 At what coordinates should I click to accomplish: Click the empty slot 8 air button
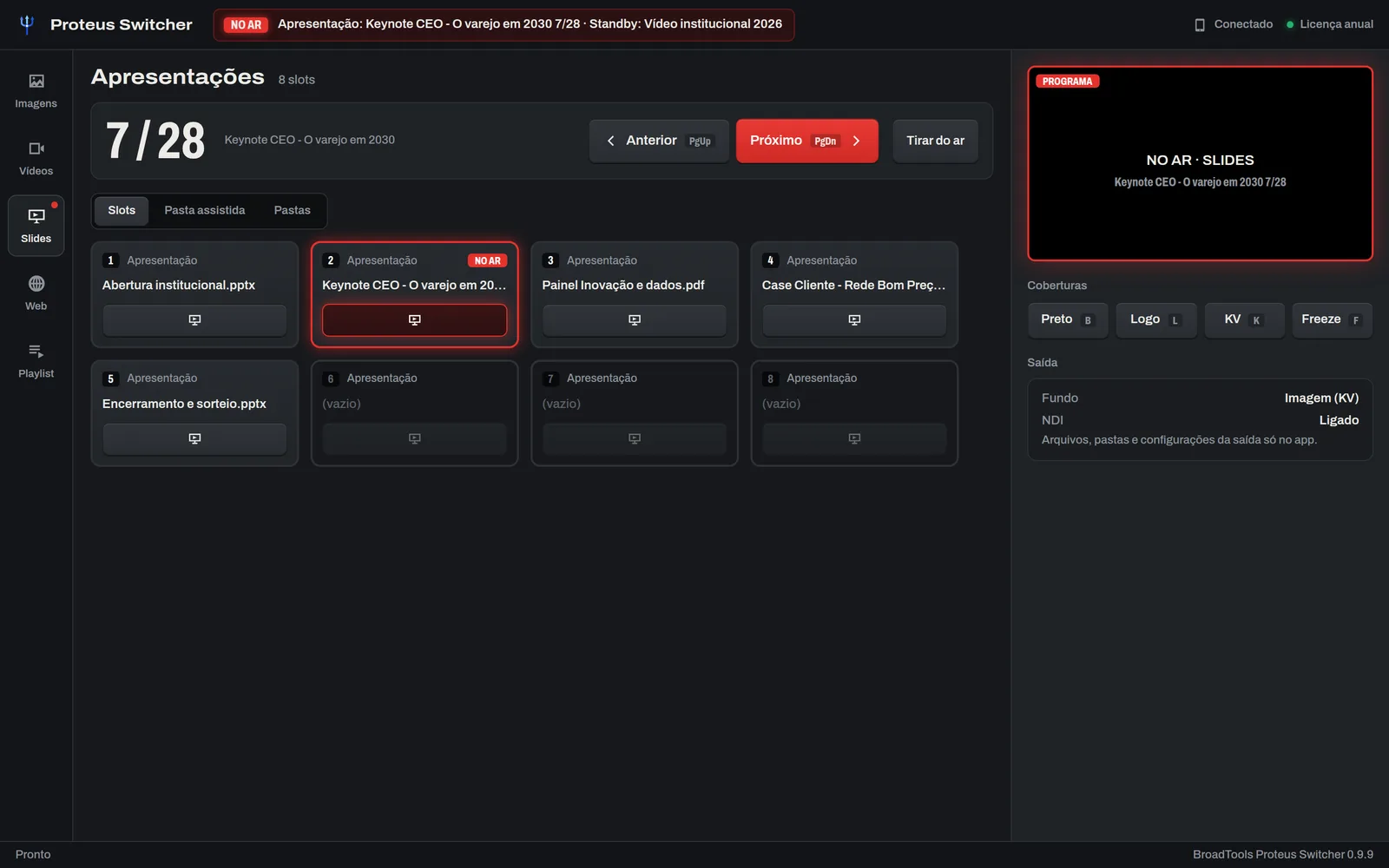coord(854,439)
